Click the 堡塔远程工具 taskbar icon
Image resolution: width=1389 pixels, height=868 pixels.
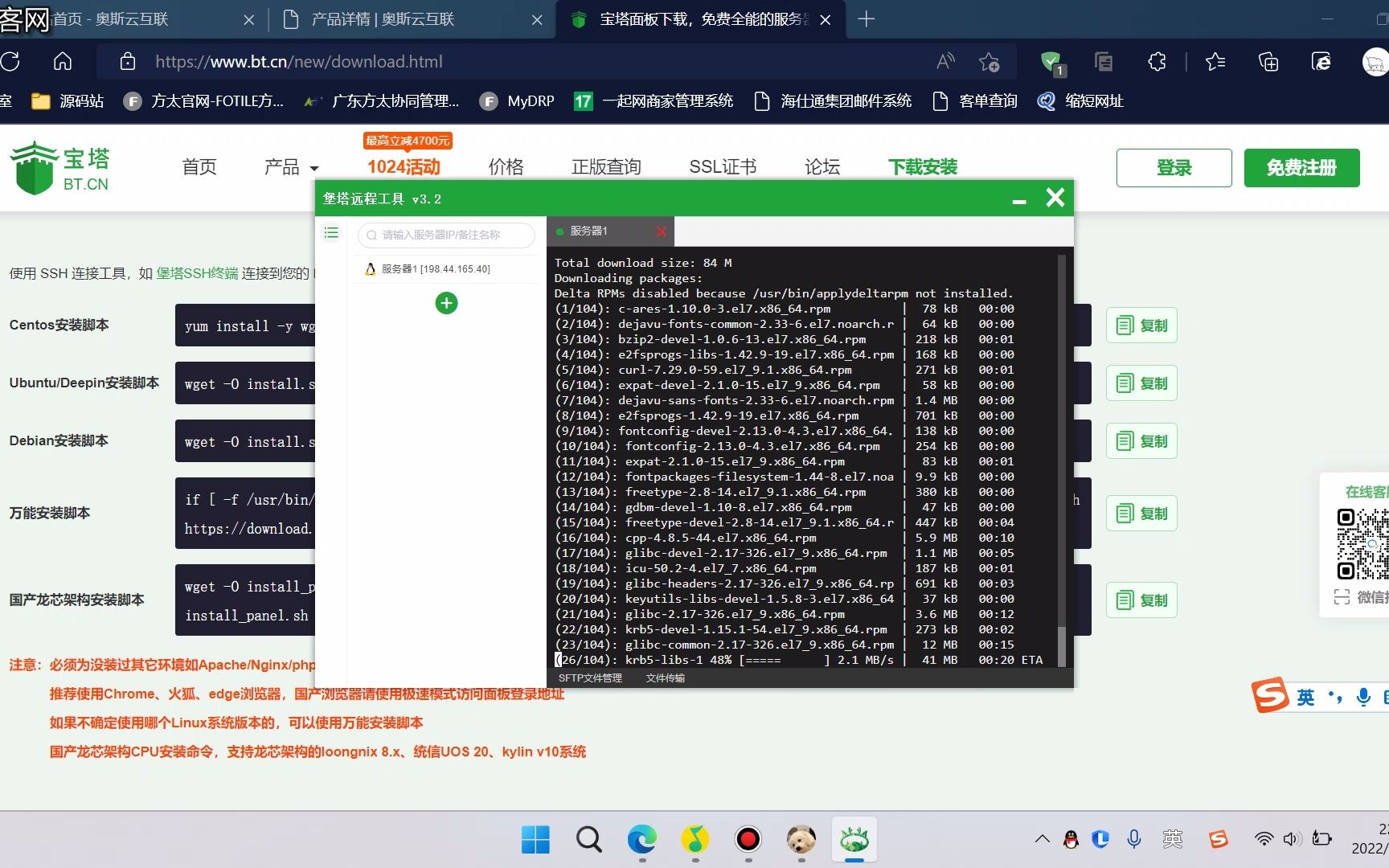point(854,840)
